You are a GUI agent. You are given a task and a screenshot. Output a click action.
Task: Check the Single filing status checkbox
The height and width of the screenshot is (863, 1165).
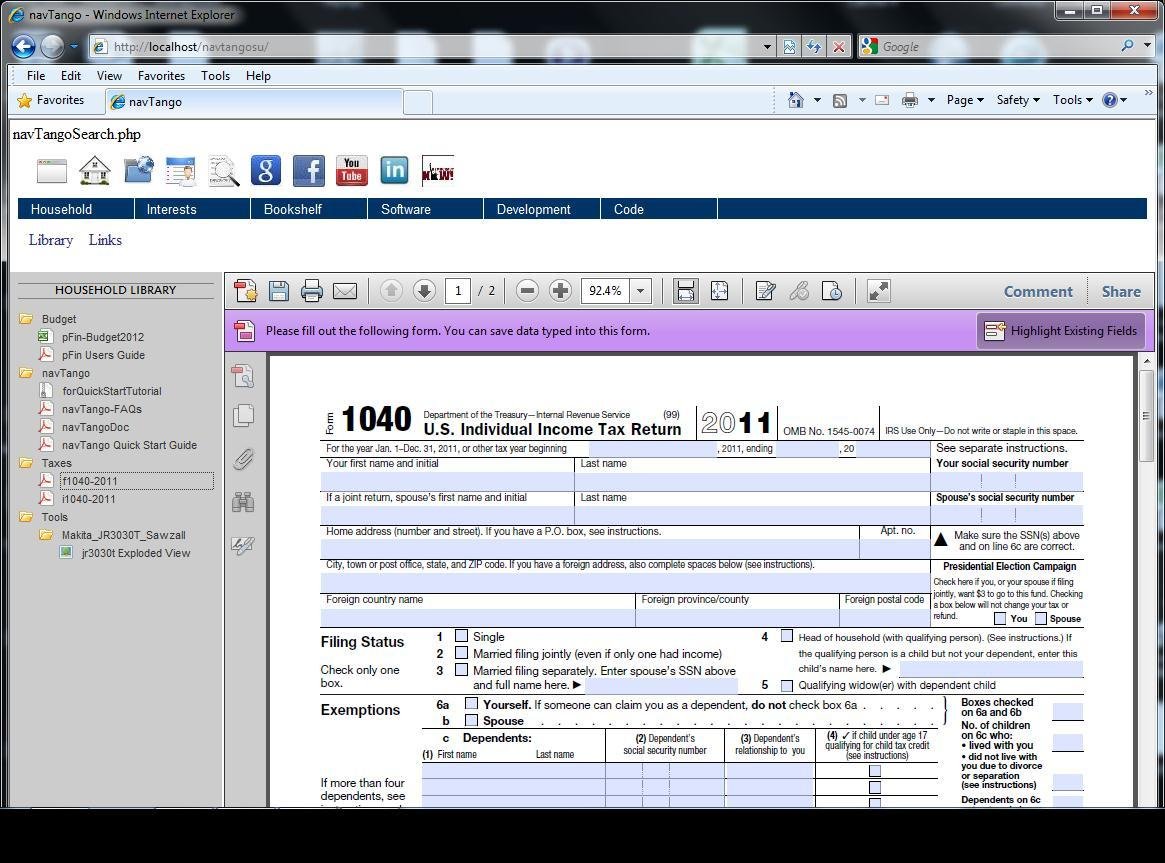pos(461,636)
